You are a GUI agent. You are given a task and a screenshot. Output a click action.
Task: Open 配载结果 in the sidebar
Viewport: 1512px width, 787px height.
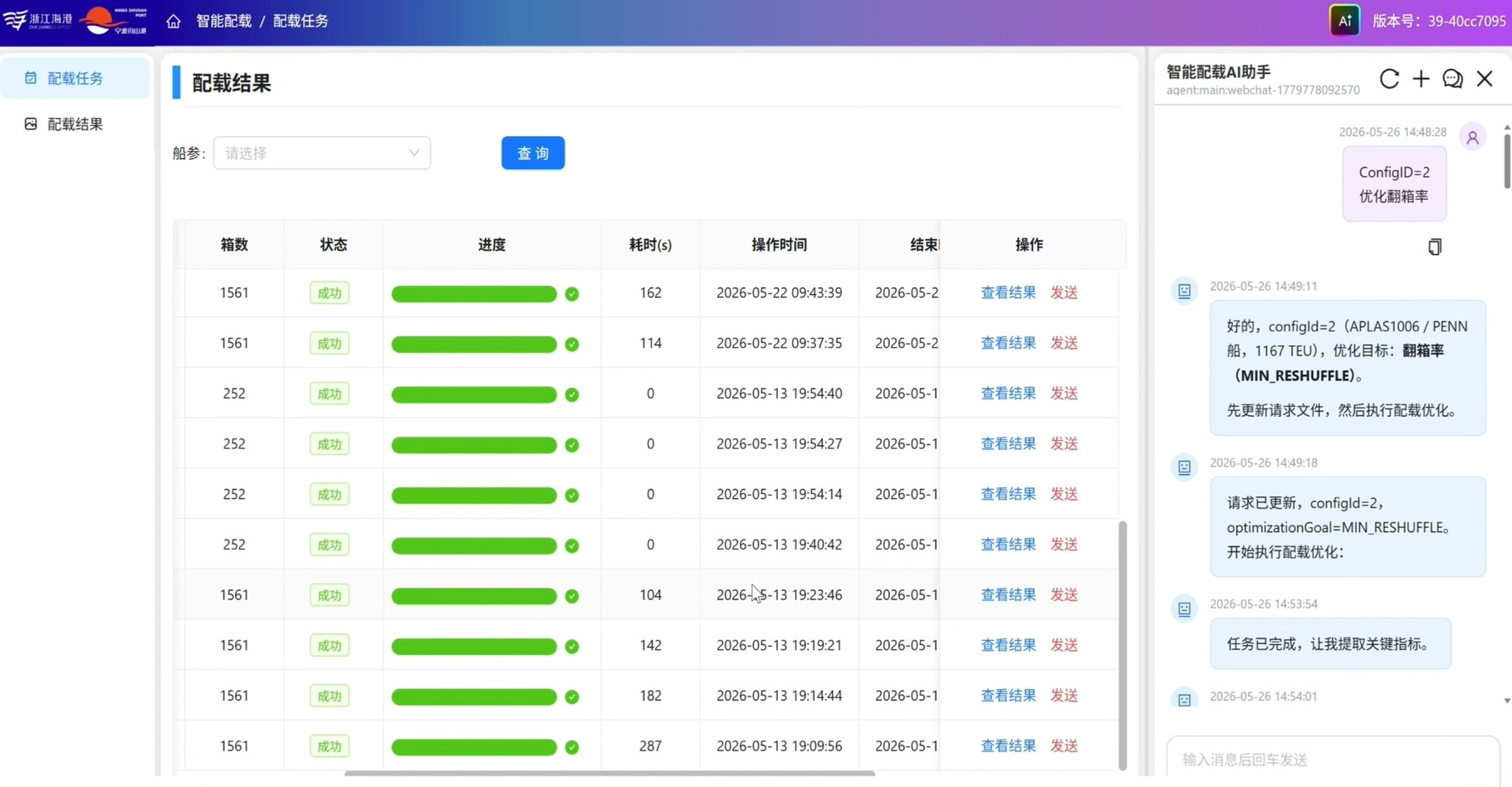point(75,124)
